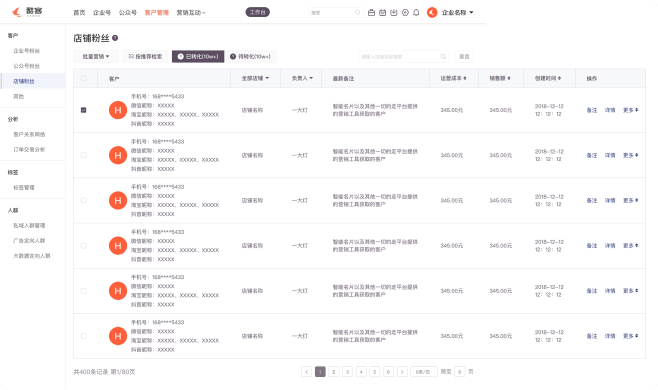Open 标签管理 in the sidebar
This screenshot has height=390, width=658.
coord(24,188)
